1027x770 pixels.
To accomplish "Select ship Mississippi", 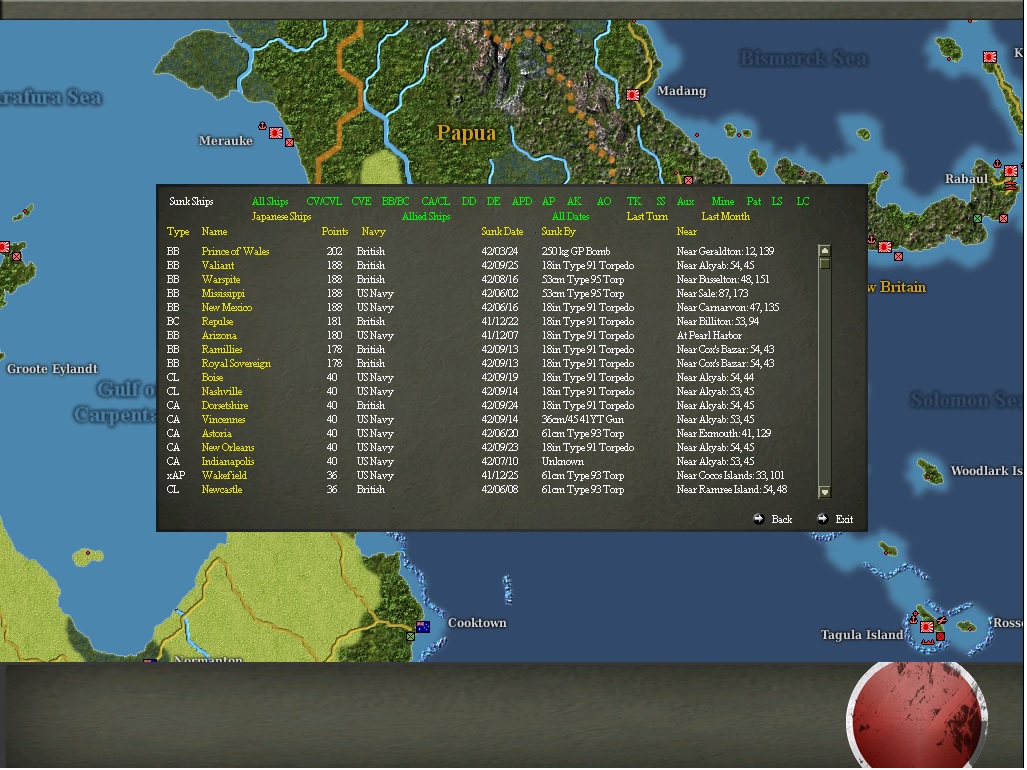I will click(223, 293).
